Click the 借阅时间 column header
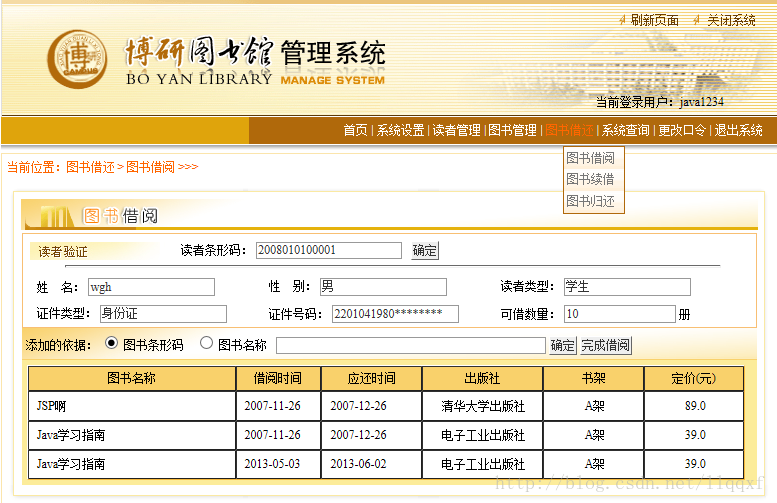Image resolution: width=777 pixels, height=503 pixels. [278, 379]
